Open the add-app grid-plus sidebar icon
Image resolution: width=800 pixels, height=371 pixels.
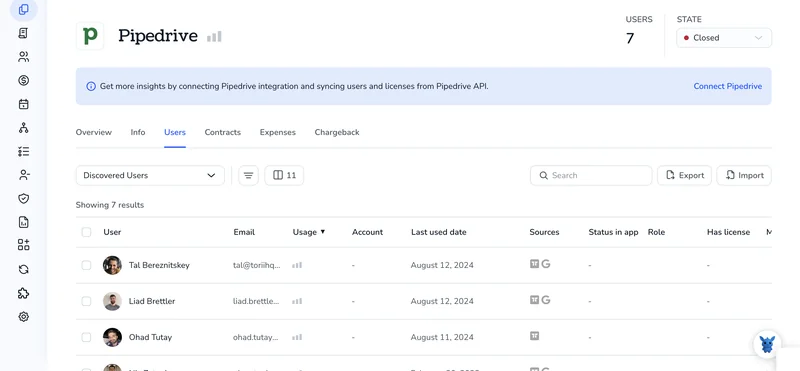[x=23, y=245]
